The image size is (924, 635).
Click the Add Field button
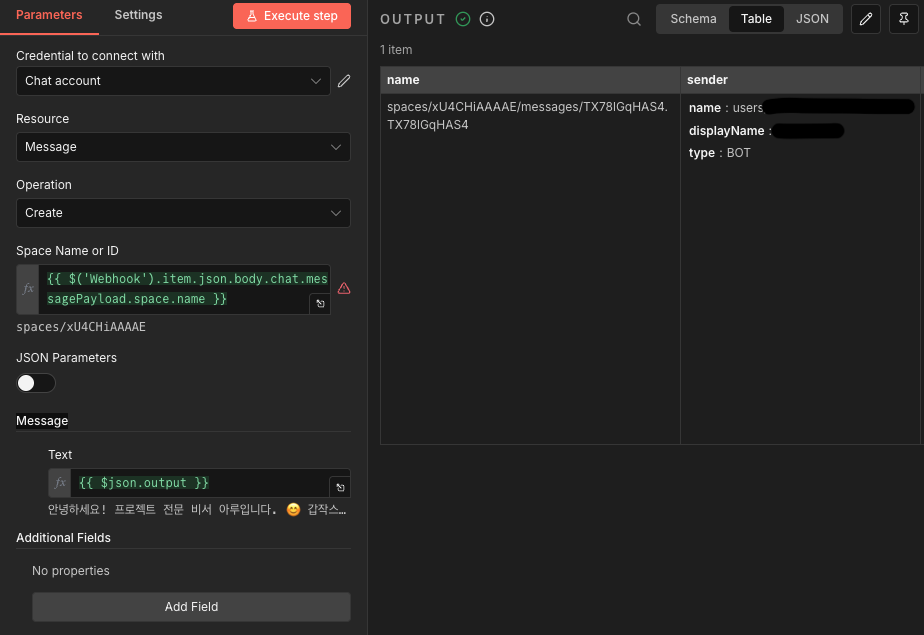[x=191, y=607]
